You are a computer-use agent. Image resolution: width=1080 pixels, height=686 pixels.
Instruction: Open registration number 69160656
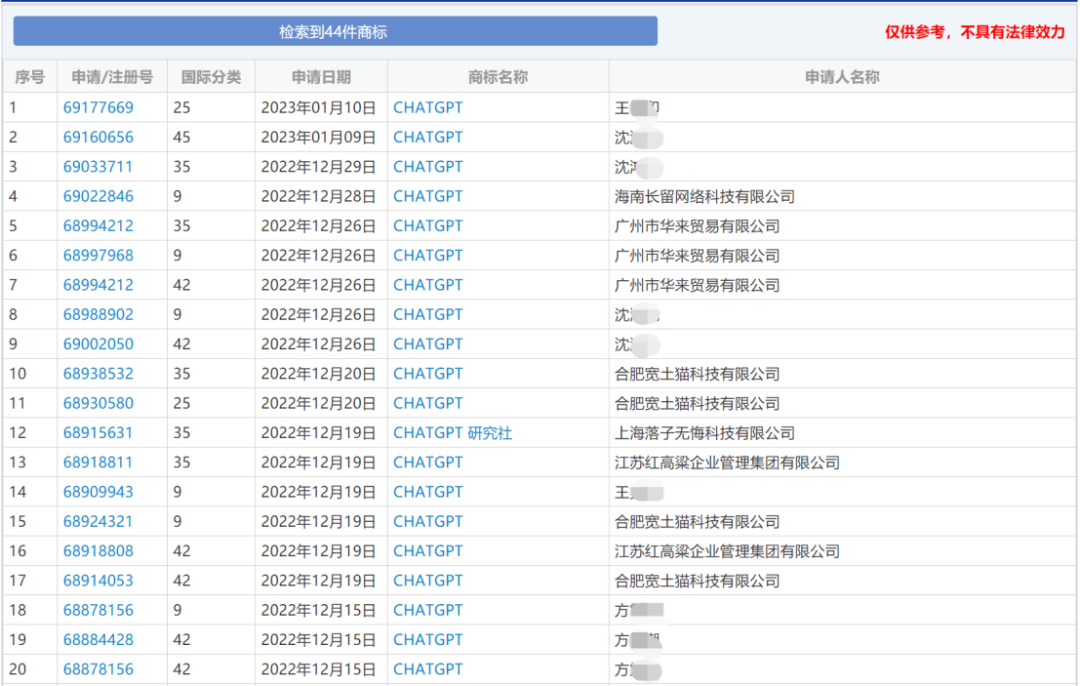tap(98, 138)
